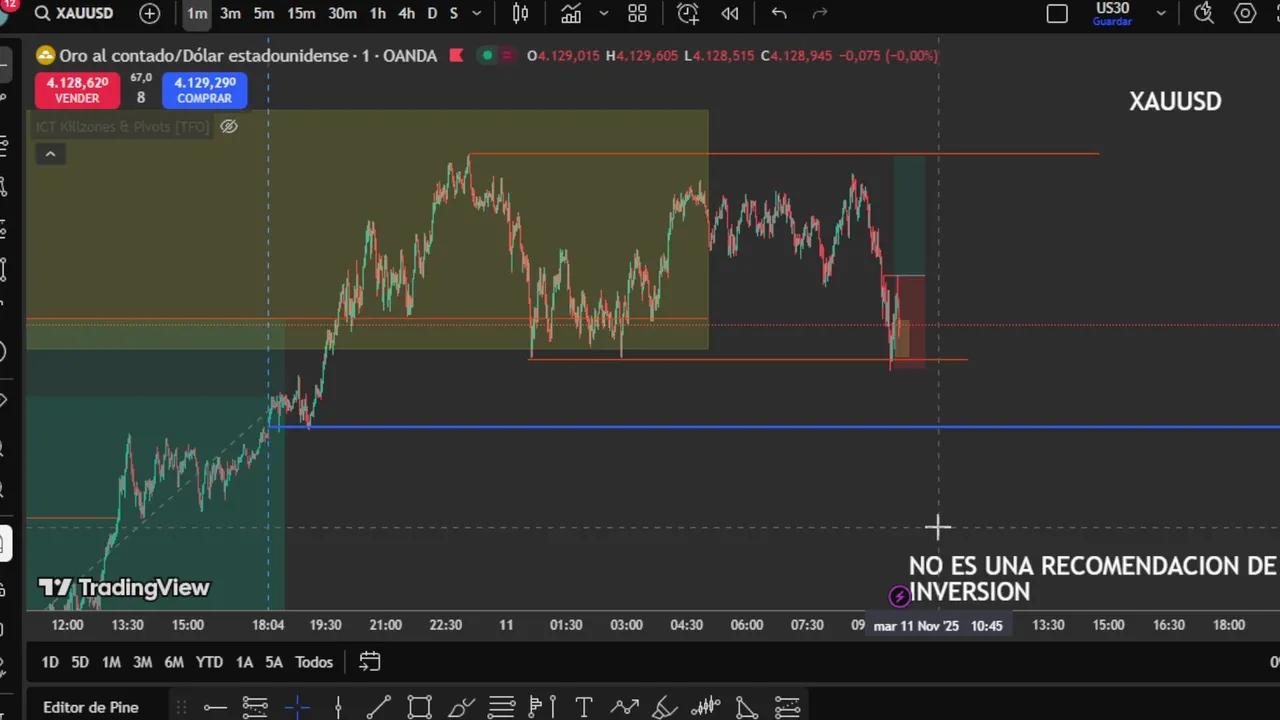Switch to the 1m timeframe
This screenshot has height=720, width=1280.
[x=197, y=13]
